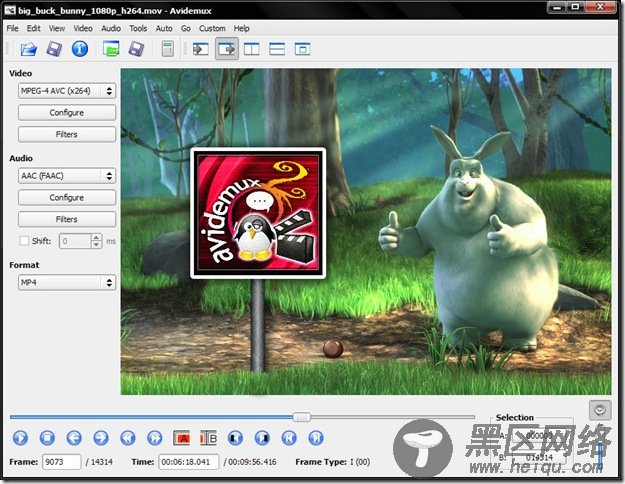Image resolution: width=625 pixels, height=484 pixels.
Task: Select the side-by-side preview layout icon
Action: click(252, 49)
